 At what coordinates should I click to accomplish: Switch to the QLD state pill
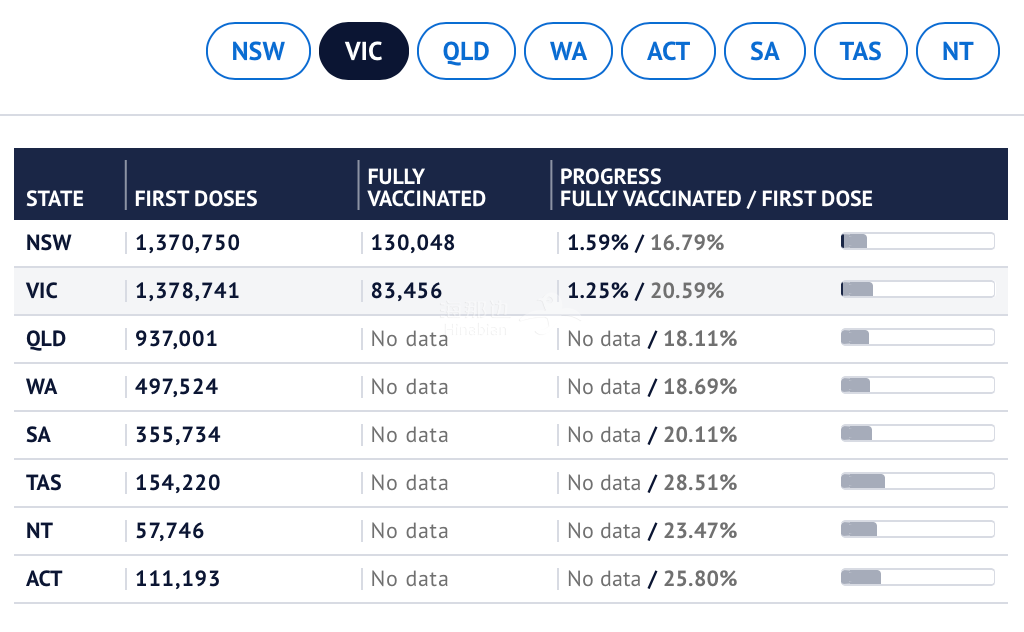pos(466,51)
